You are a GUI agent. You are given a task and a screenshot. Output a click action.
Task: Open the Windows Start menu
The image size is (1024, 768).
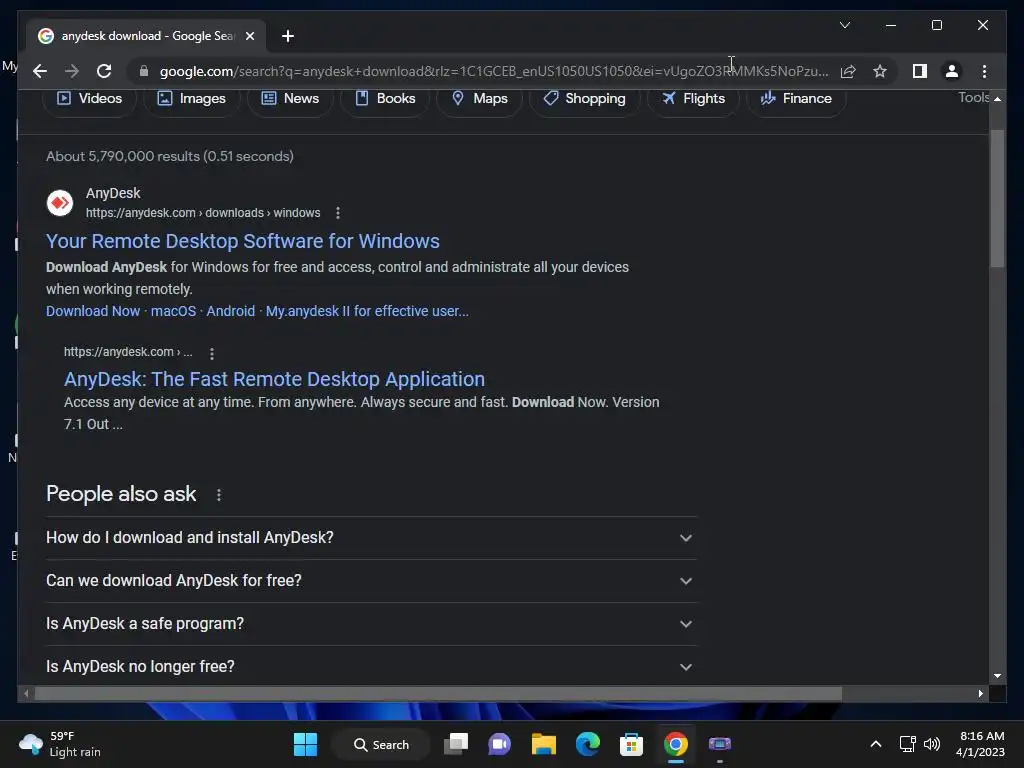click(305, 744)
